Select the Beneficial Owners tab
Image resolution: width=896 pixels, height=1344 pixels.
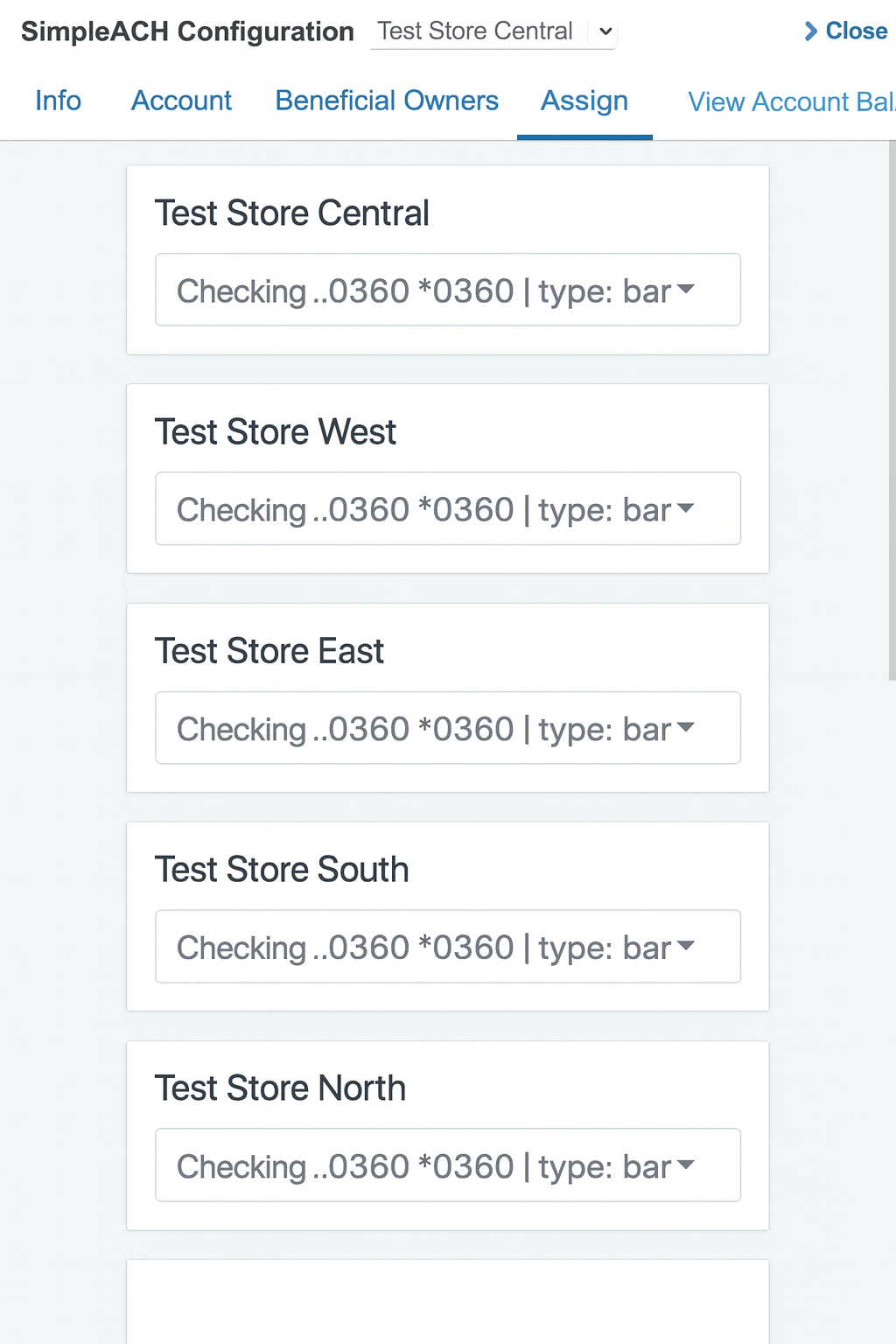click(x=386, y=101)
